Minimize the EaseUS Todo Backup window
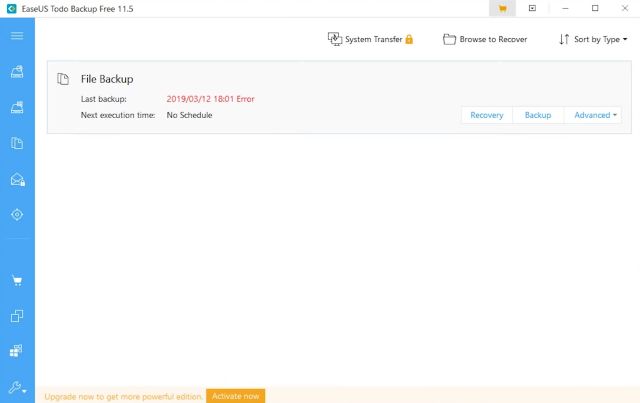 565,8
